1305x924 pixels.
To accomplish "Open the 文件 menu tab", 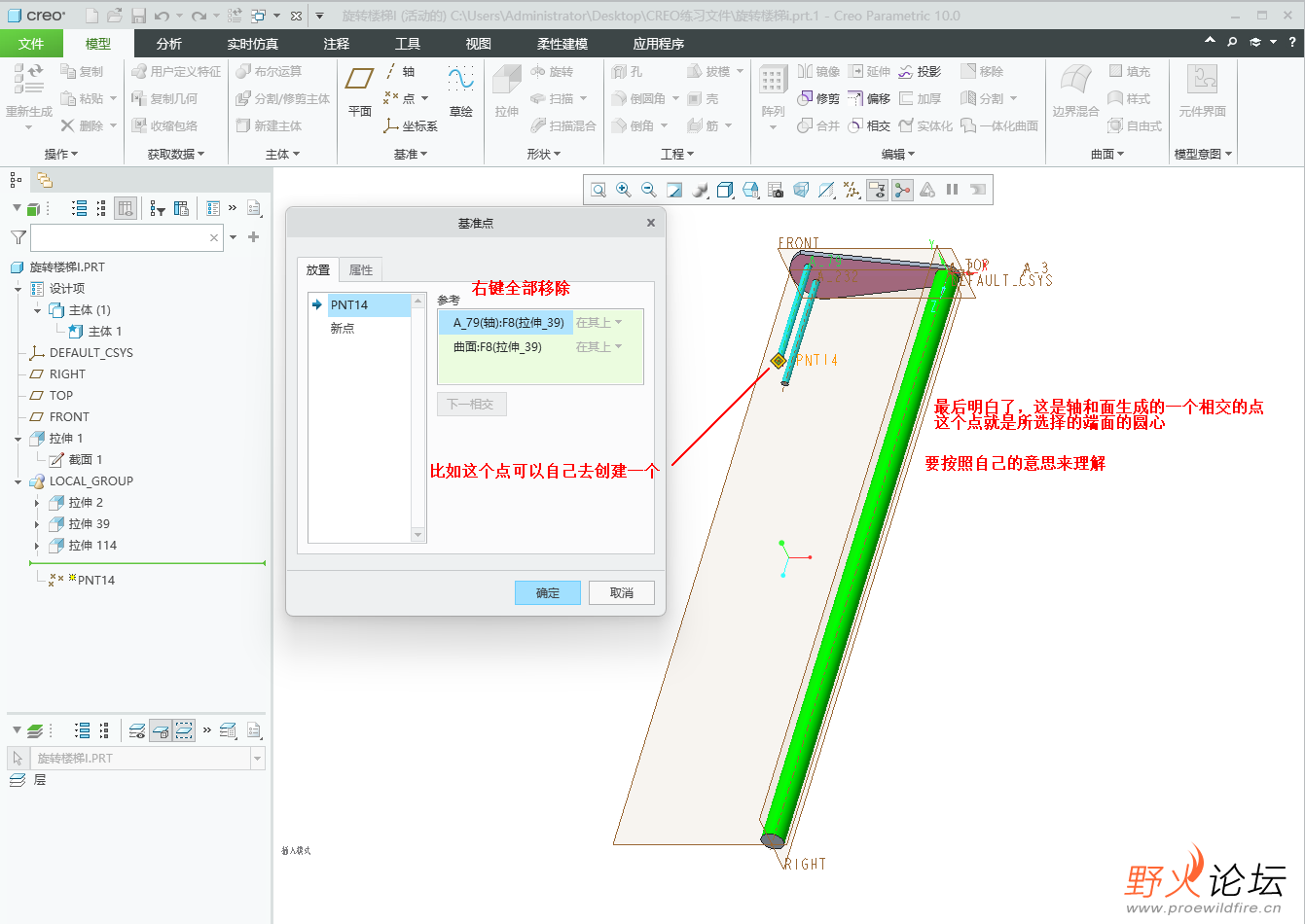I will (31, 44).
